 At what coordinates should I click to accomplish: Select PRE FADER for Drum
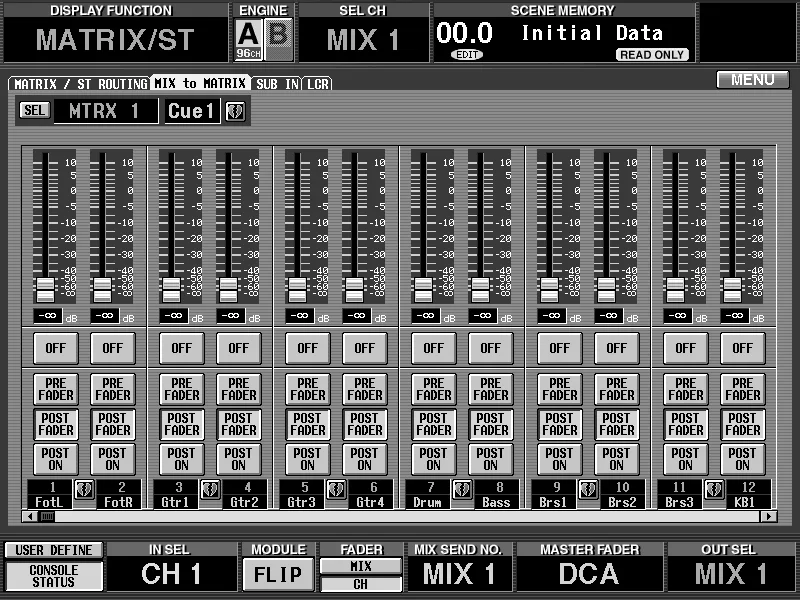tap(434, 389)
